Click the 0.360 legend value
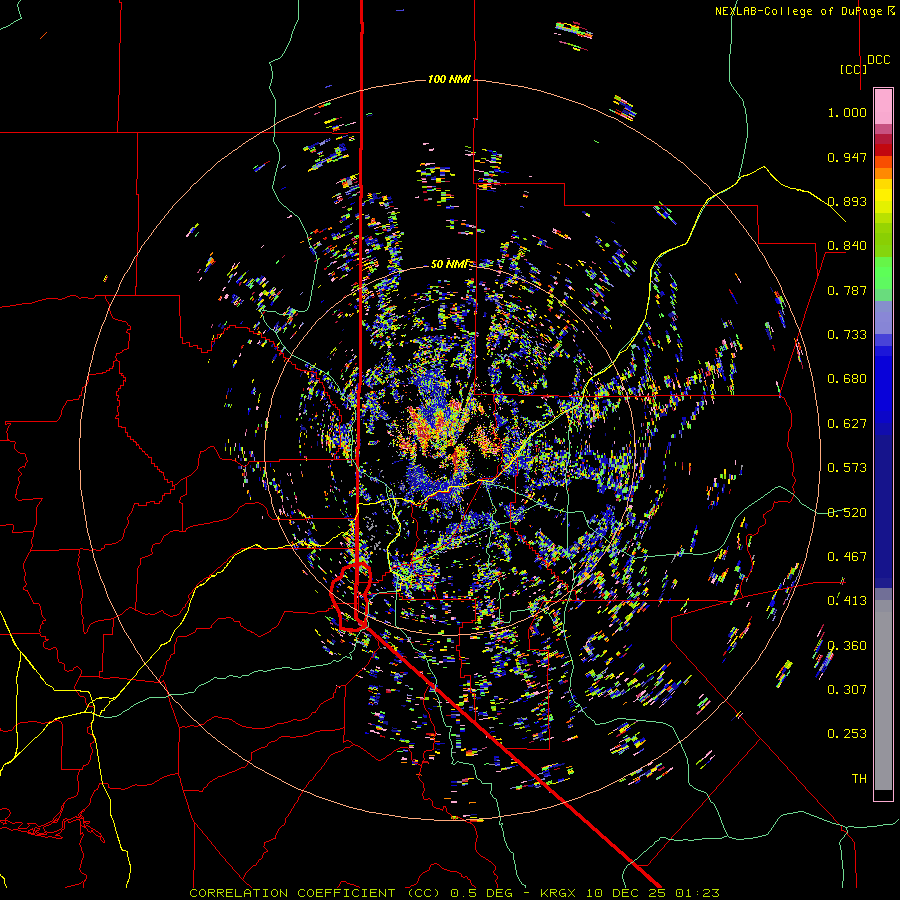 [x=847, y=646]
